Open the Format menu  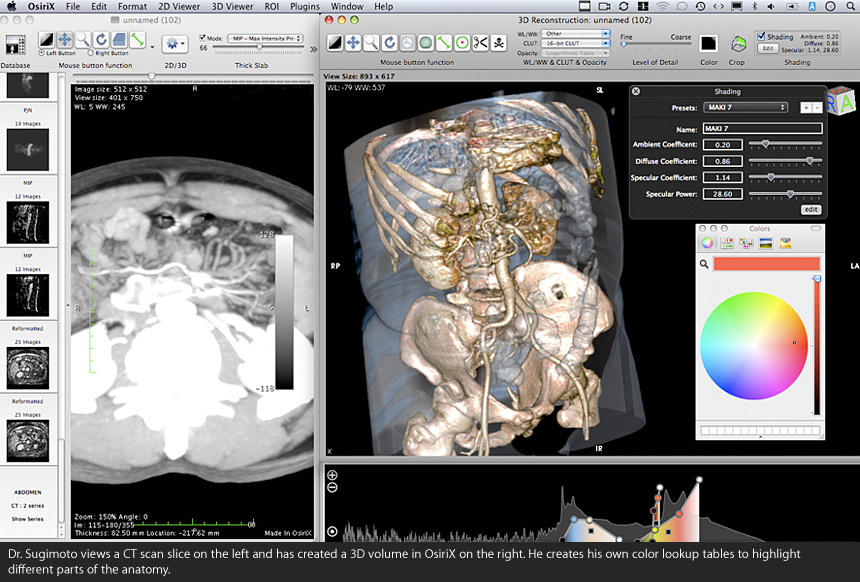pos(132,7)
